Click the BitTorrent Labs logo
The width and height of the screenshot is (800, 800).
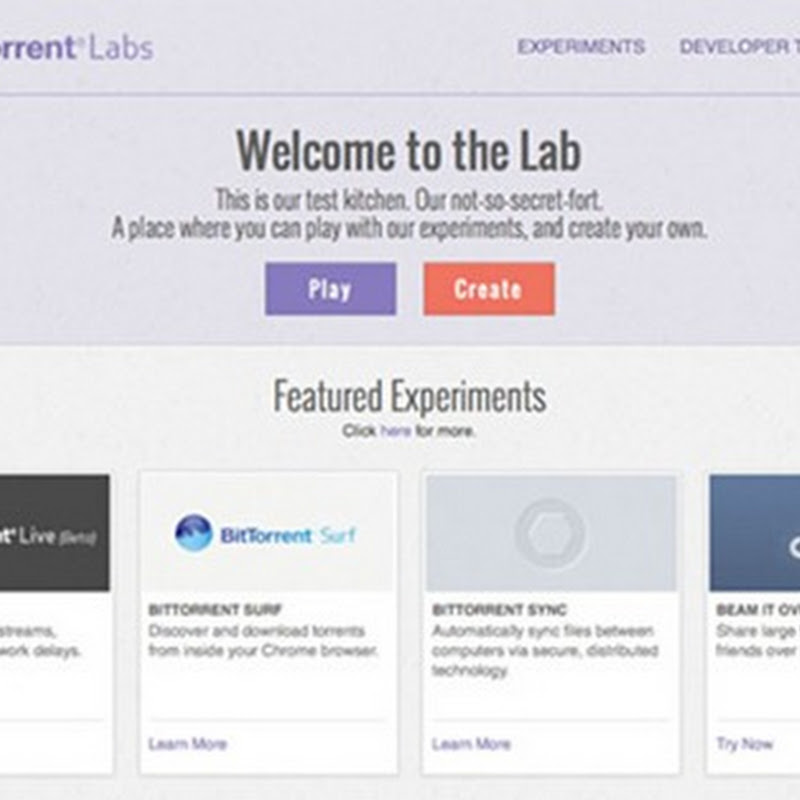click(77, 48)
